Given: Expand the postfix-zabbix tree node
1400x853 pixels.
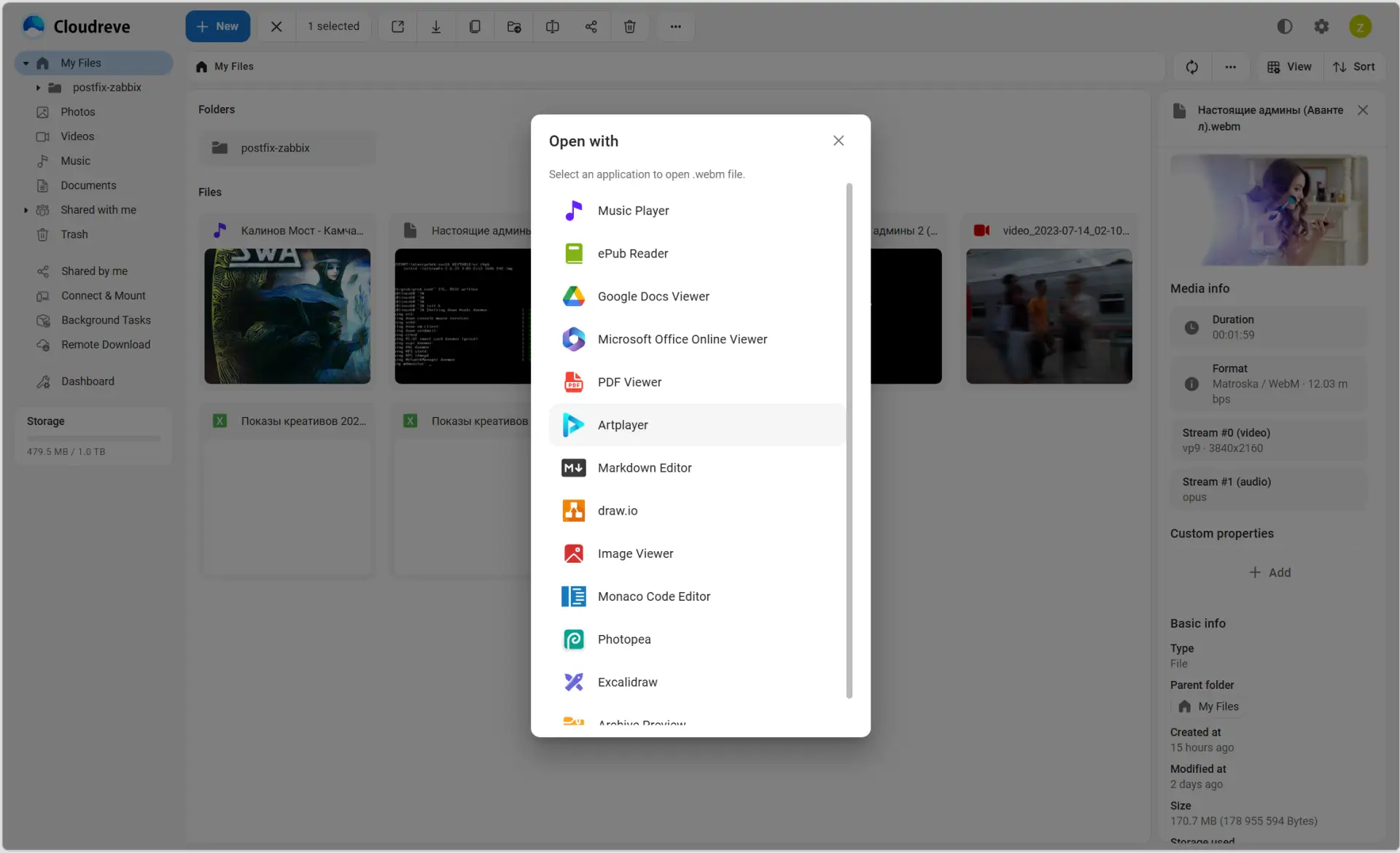Looking at the screenshot, I should 38,87.
